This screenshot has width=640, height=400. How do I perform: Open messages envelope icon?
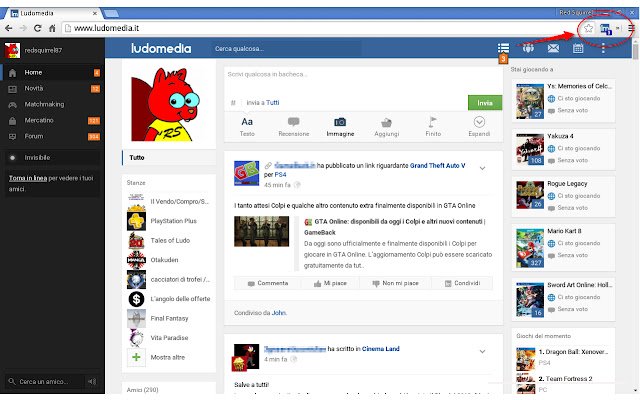tap(553, 48)
